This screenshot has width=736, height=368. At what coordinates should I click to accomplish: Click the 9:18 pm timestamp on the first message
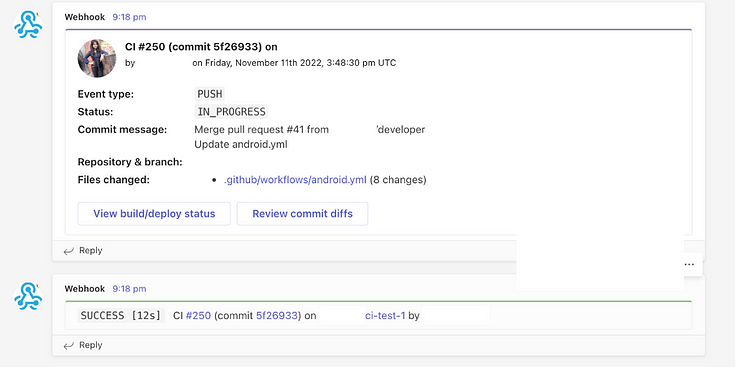[129, 17]
